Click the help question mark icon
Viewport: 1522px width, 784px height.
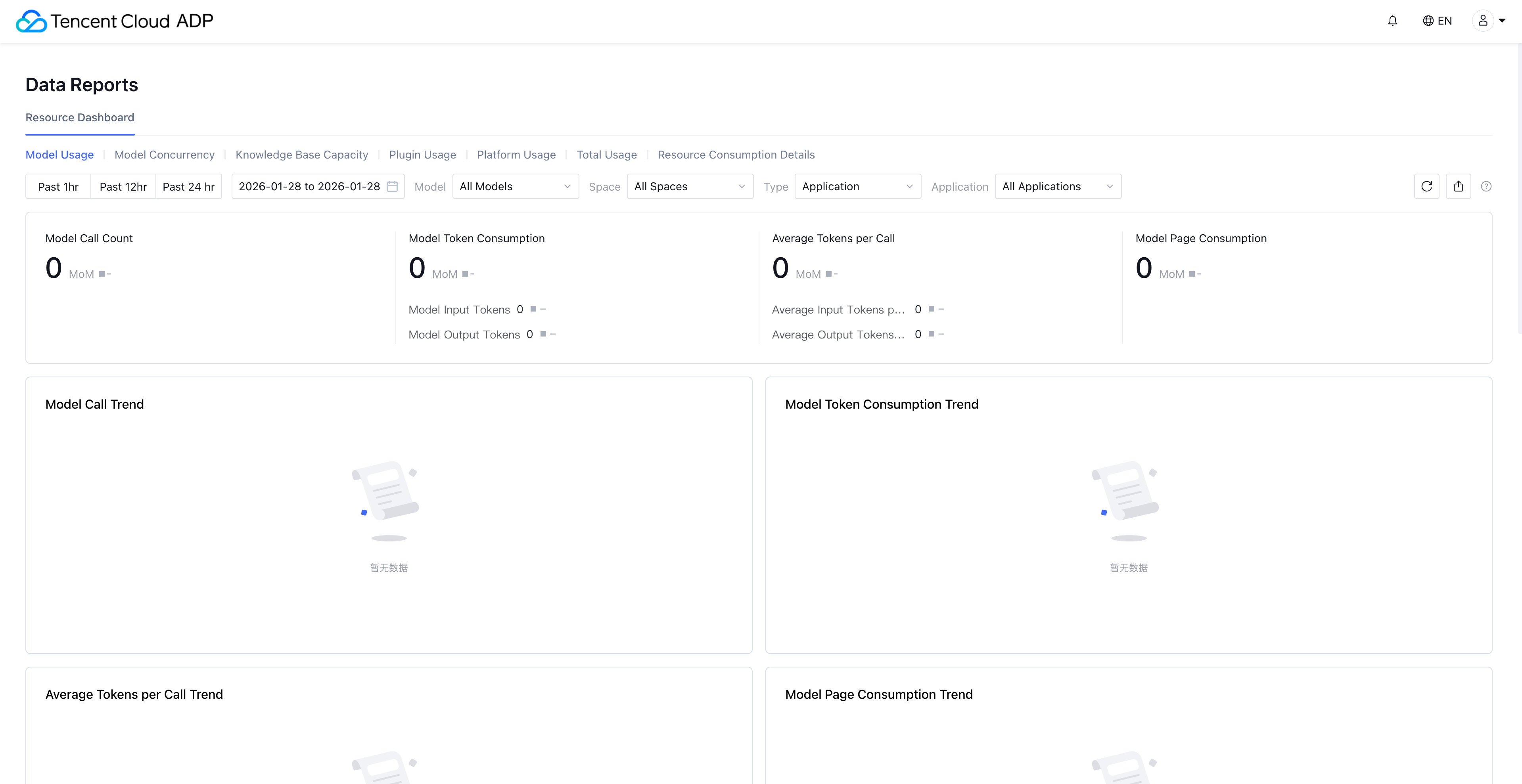point(1487,187)
